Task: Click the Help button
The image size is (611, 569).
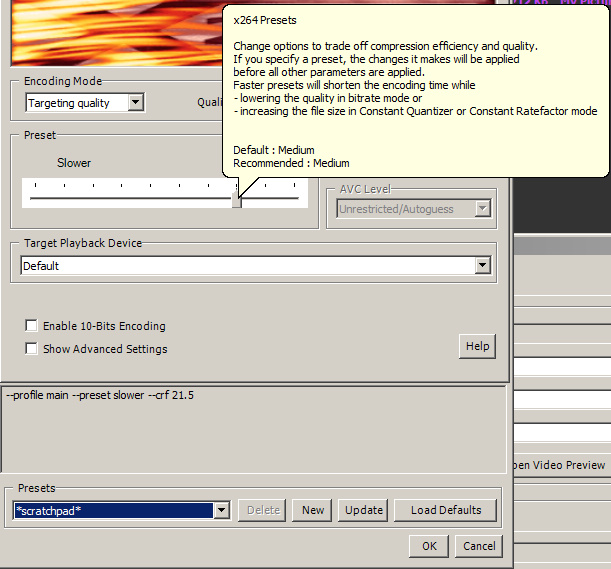Action: [x=477, y=346]
